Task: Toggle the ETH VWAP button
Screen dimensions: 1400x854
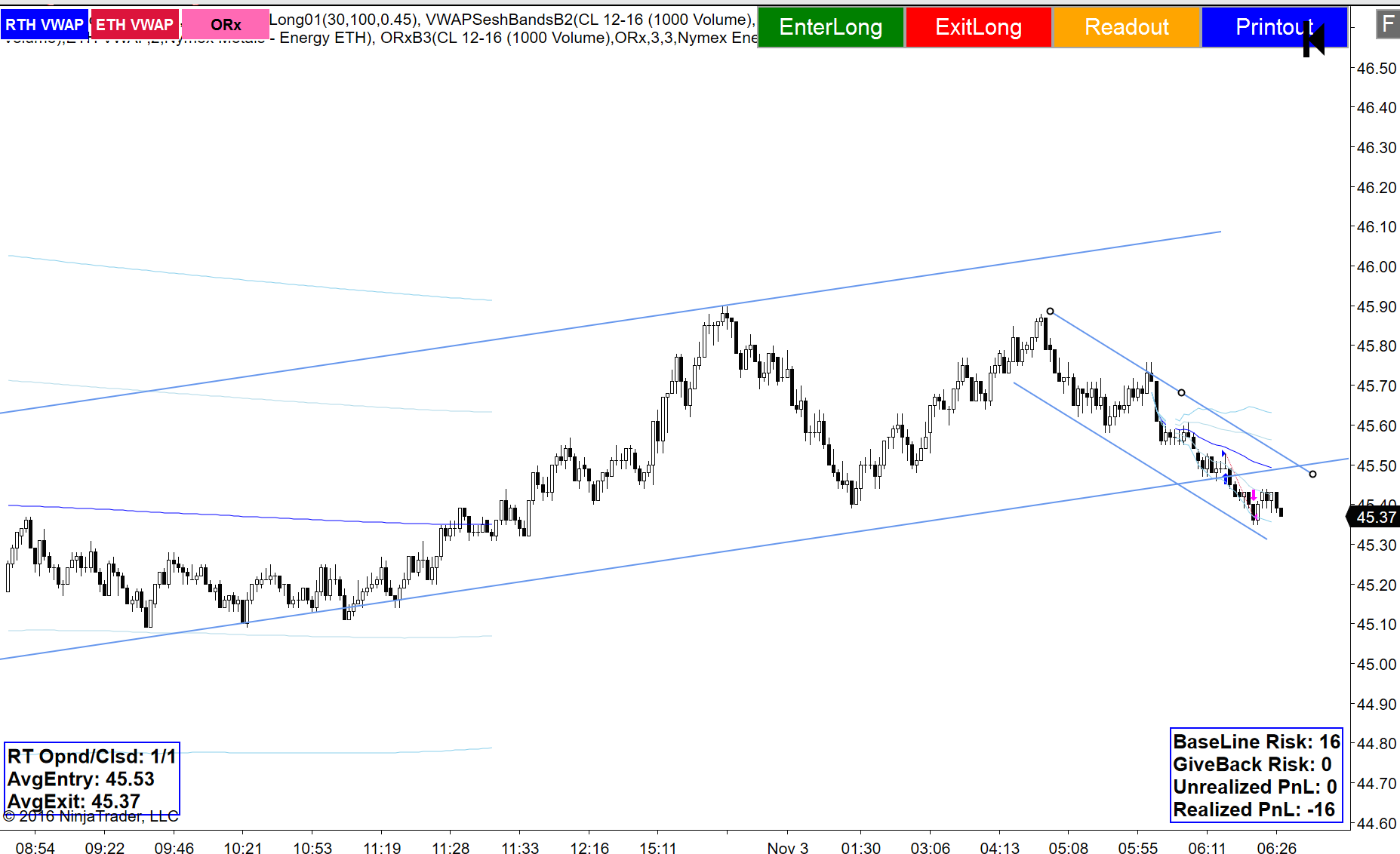Action: point(134,24)
